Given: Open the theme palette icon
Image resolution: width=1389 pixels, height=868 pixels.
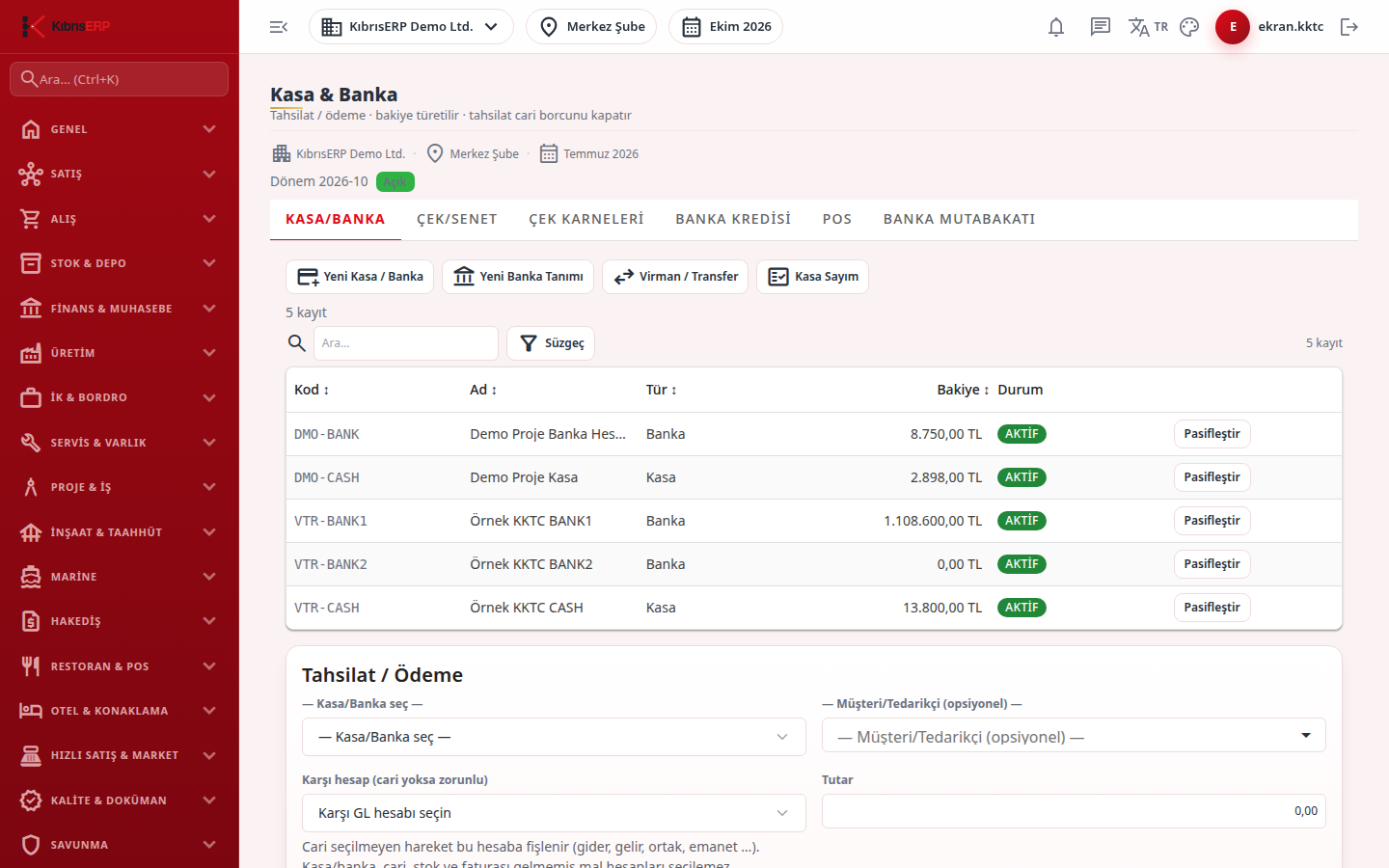Looking at the screenshot, I should [x=1189, y=27].
